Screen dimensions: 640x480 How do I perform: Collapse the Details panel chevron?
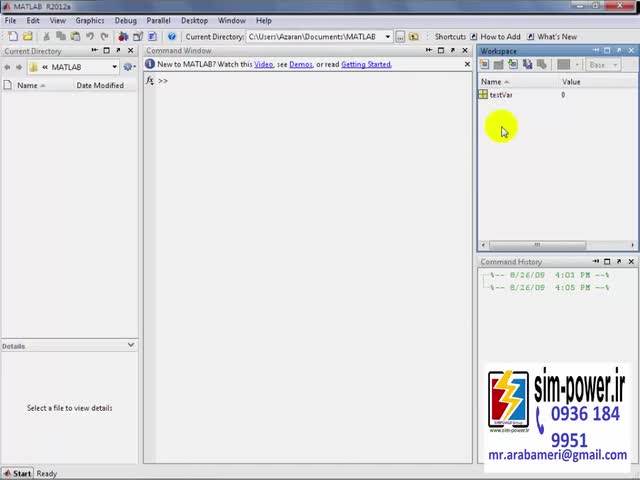[x=131, y=345]
